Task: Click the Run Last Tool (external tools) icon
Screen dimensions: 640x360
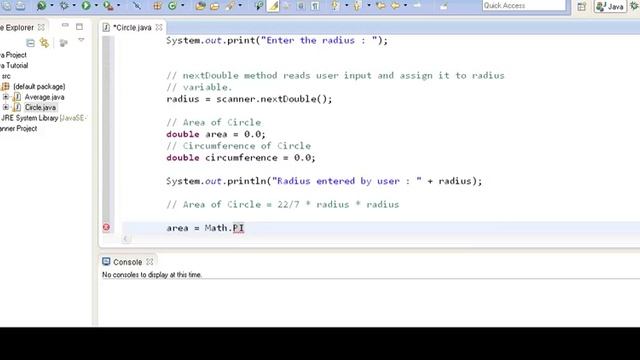Action: [x=108, y=5]
